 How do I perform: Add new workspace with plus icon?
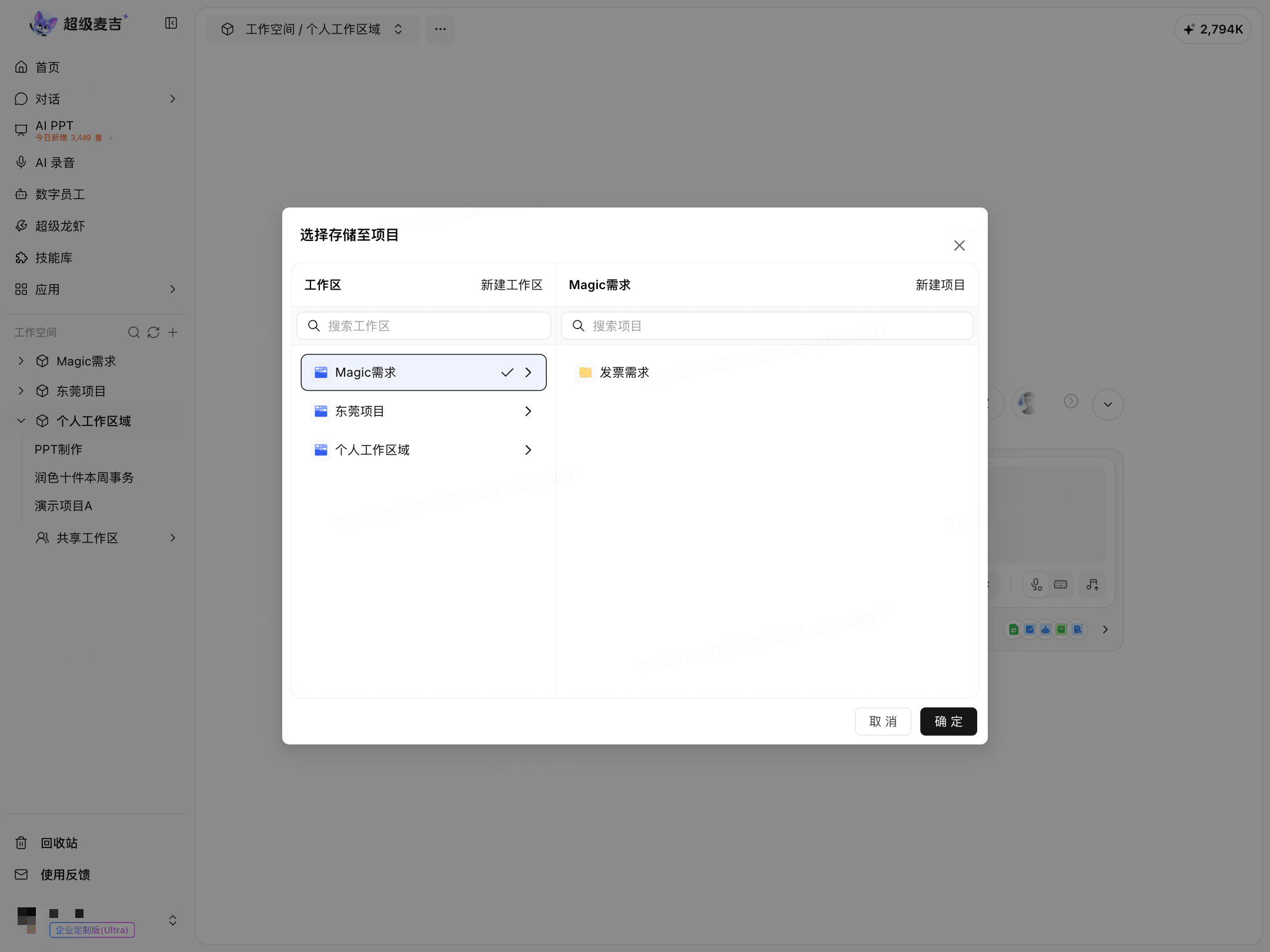(173, 333)
